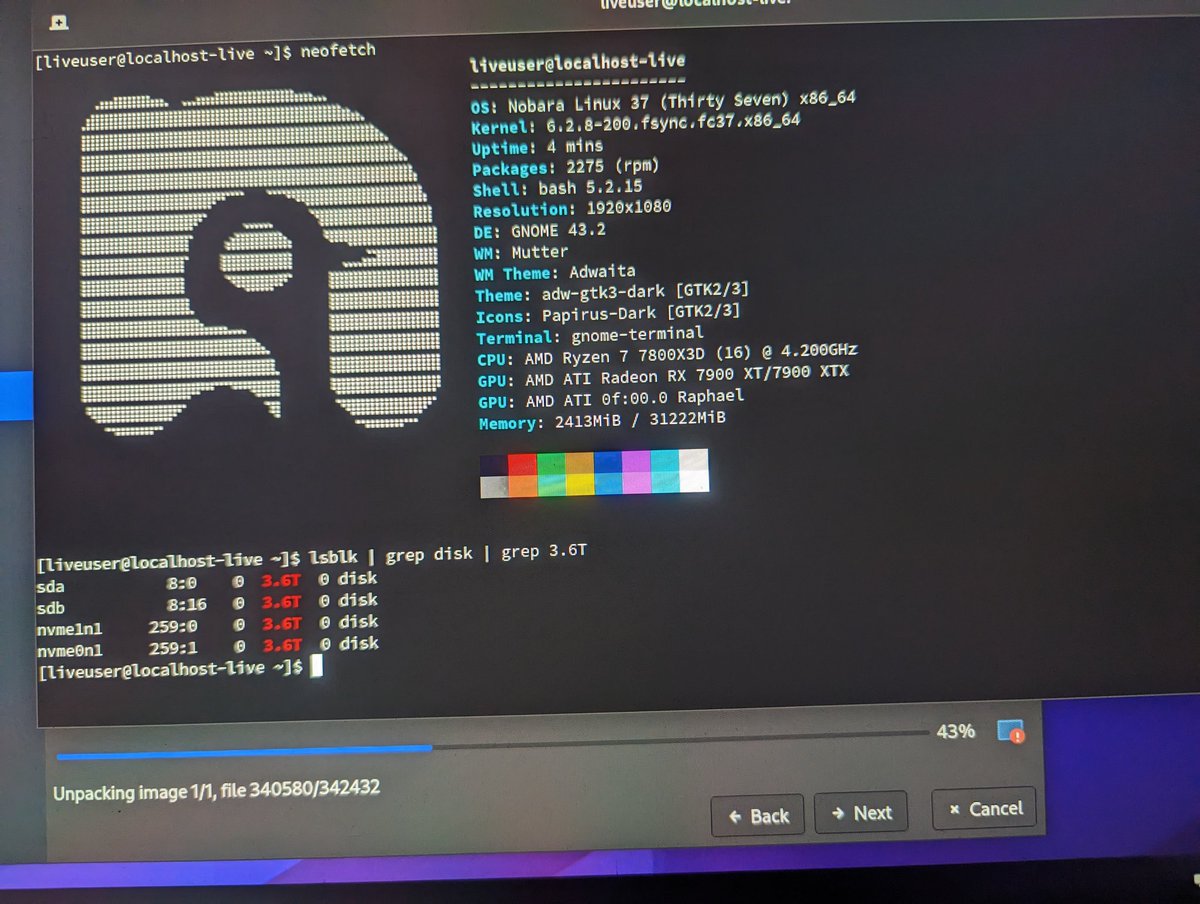This screenshot has width=1200, height=904.
Task: Click the 'nvme0n1' disk row
Action: click(x=207, y=647)
